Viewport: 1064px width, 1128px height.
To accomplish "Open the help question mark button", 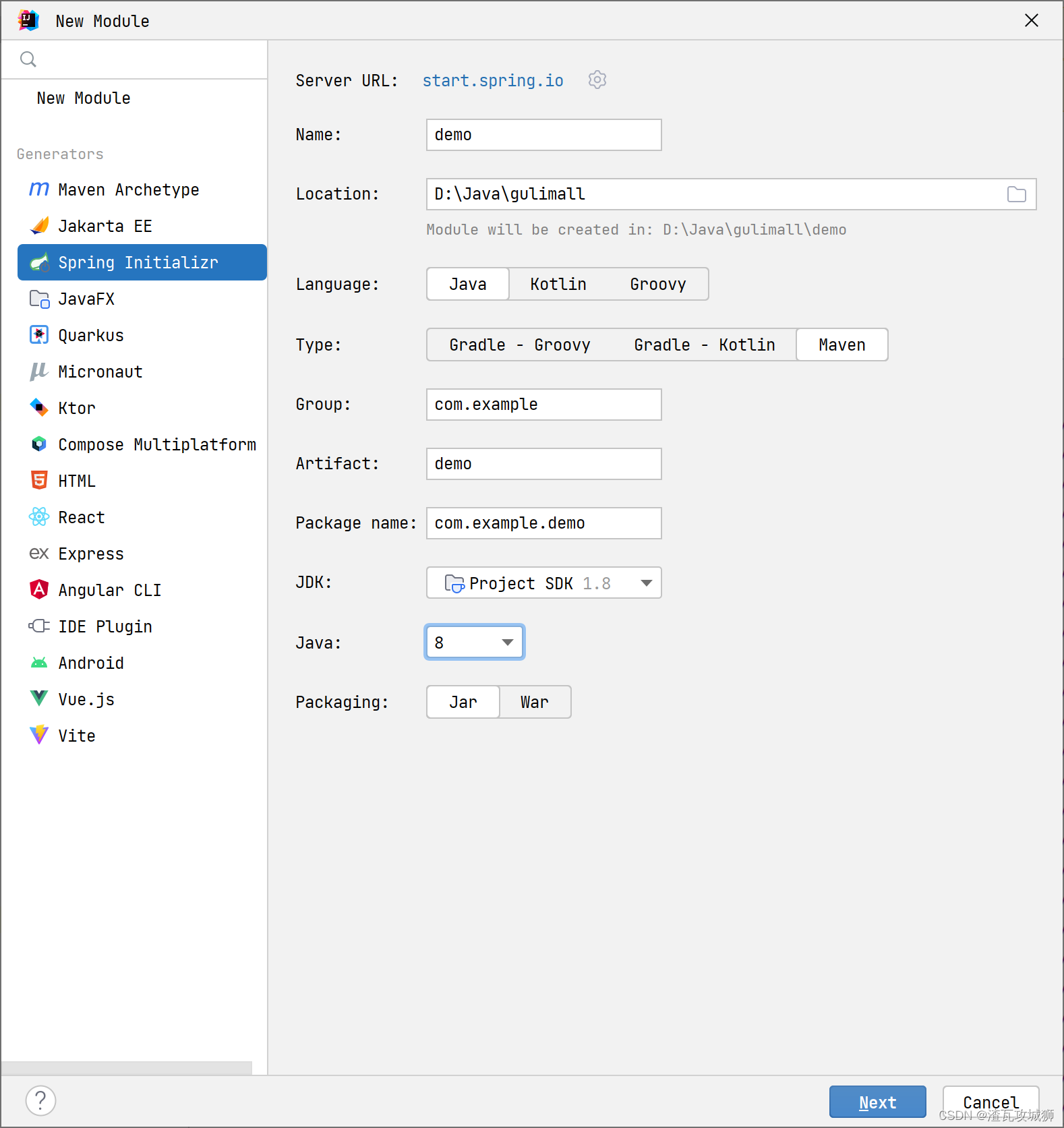I will [x=40, y=1101].
